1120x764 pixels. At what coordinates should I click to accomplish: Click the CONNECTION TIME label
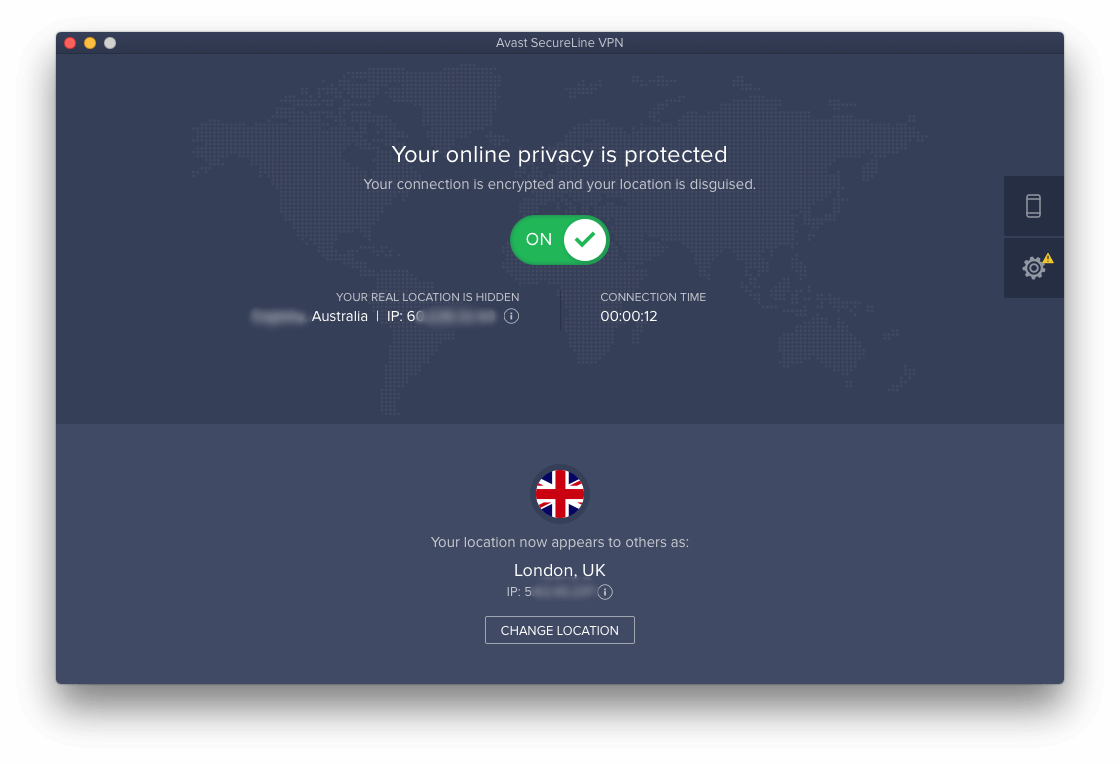tap(653, 297)
